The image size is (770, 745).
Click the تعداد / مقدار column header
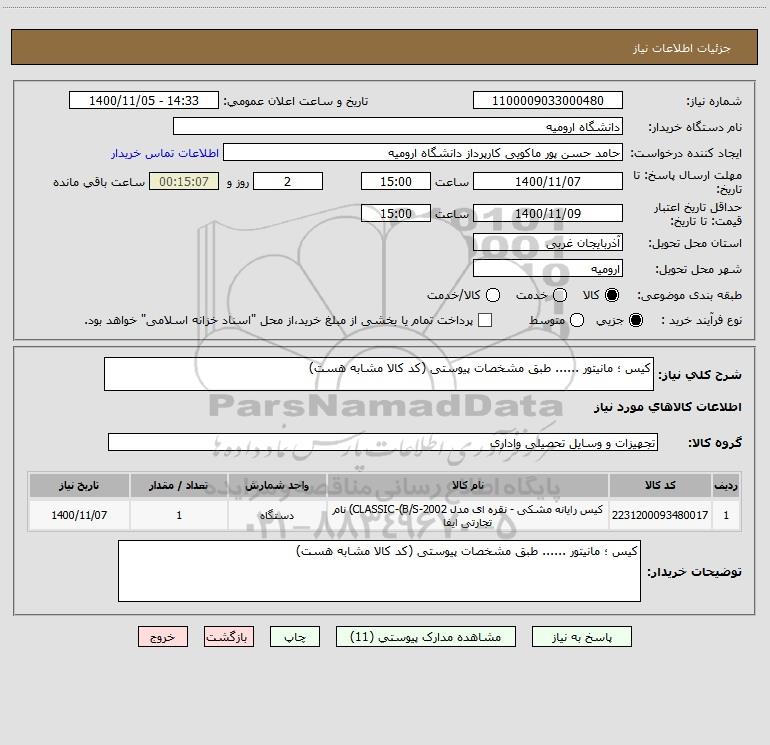tap(179, 485)
